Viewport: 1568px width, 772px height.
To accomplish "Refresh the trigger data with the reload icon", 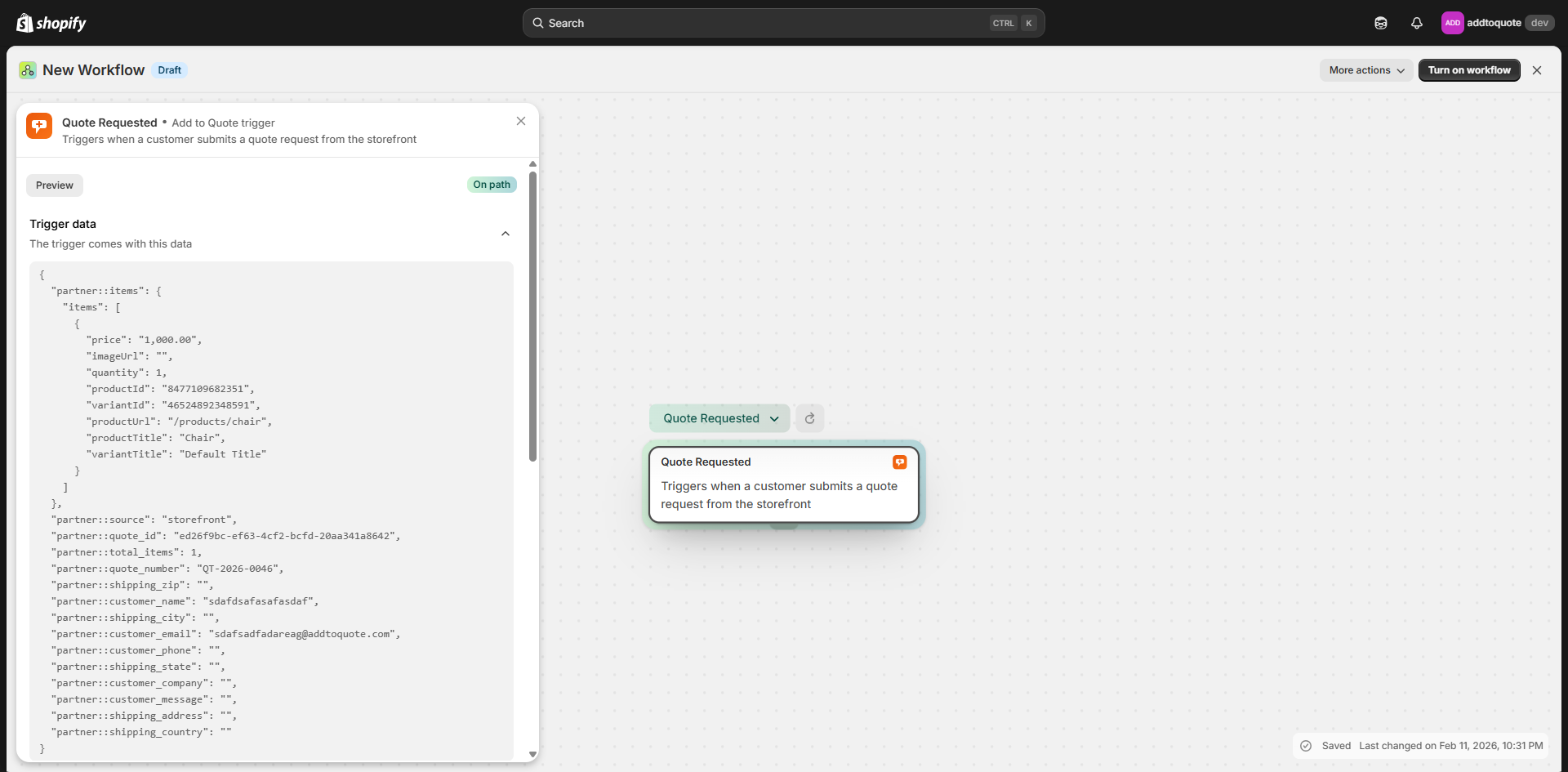I will pyautogui.click(x=809, y=417).
